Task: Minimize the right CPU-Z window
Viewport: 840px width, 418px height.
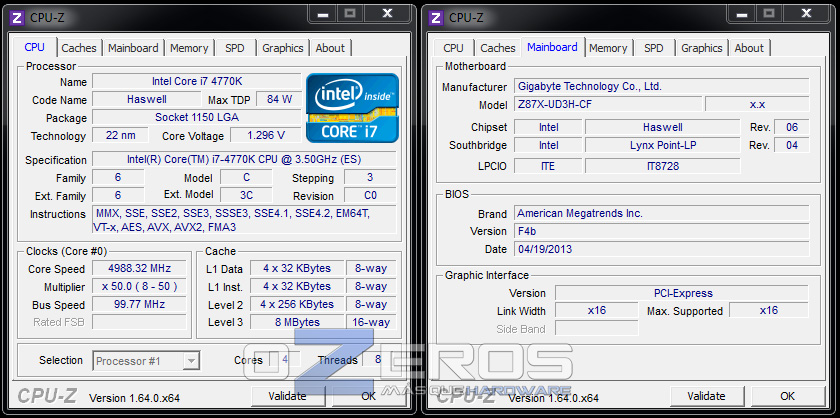Action: (x=741, y=13)
